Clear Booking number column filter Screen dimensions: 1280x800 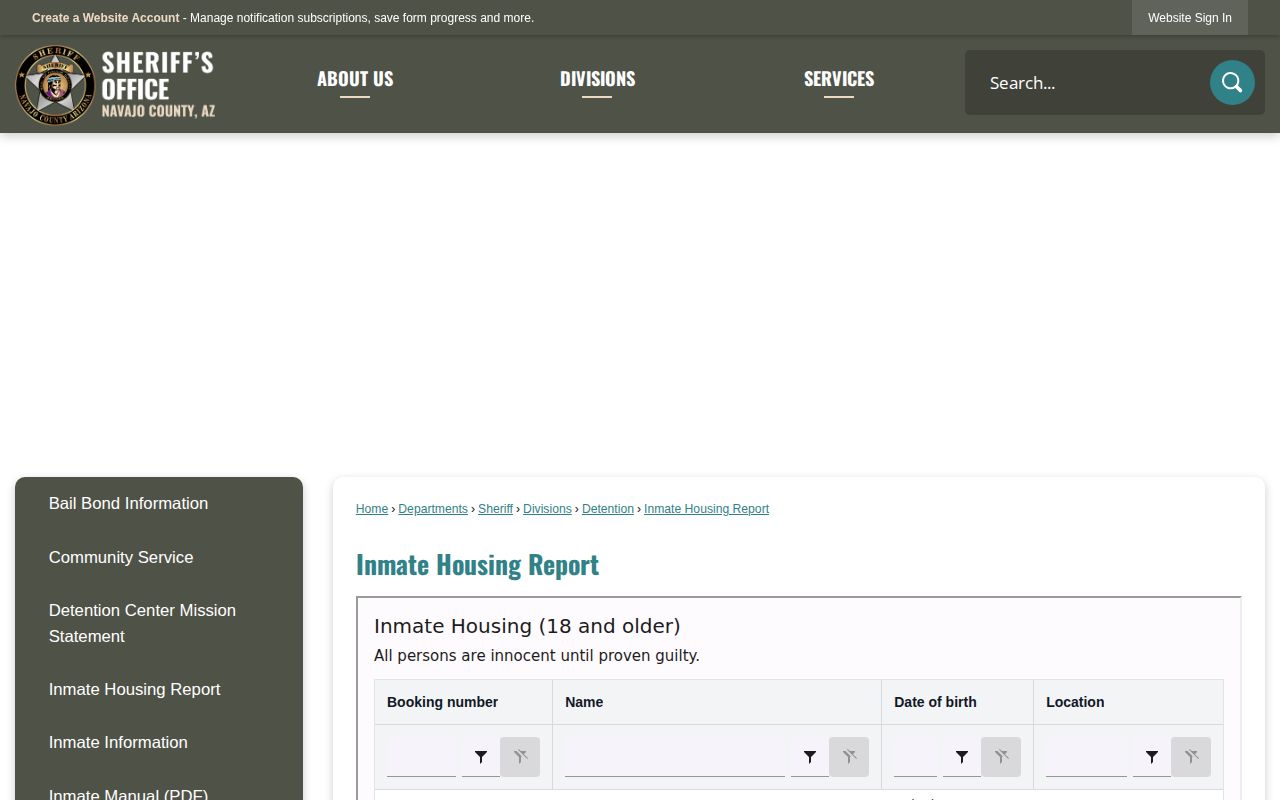point(520,757)
